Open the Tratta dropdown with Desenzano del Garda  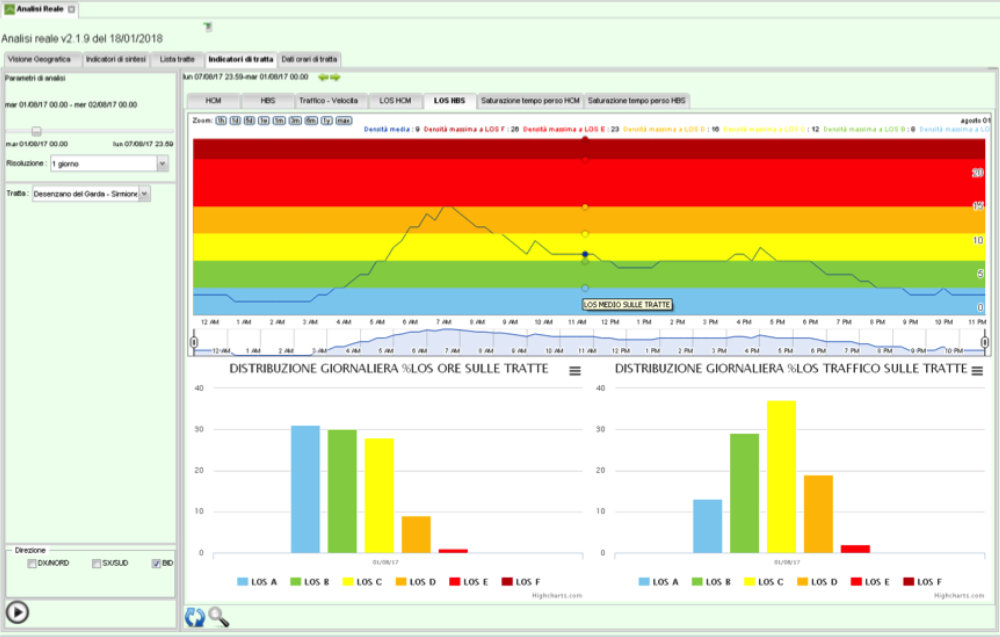coord(91,194)
